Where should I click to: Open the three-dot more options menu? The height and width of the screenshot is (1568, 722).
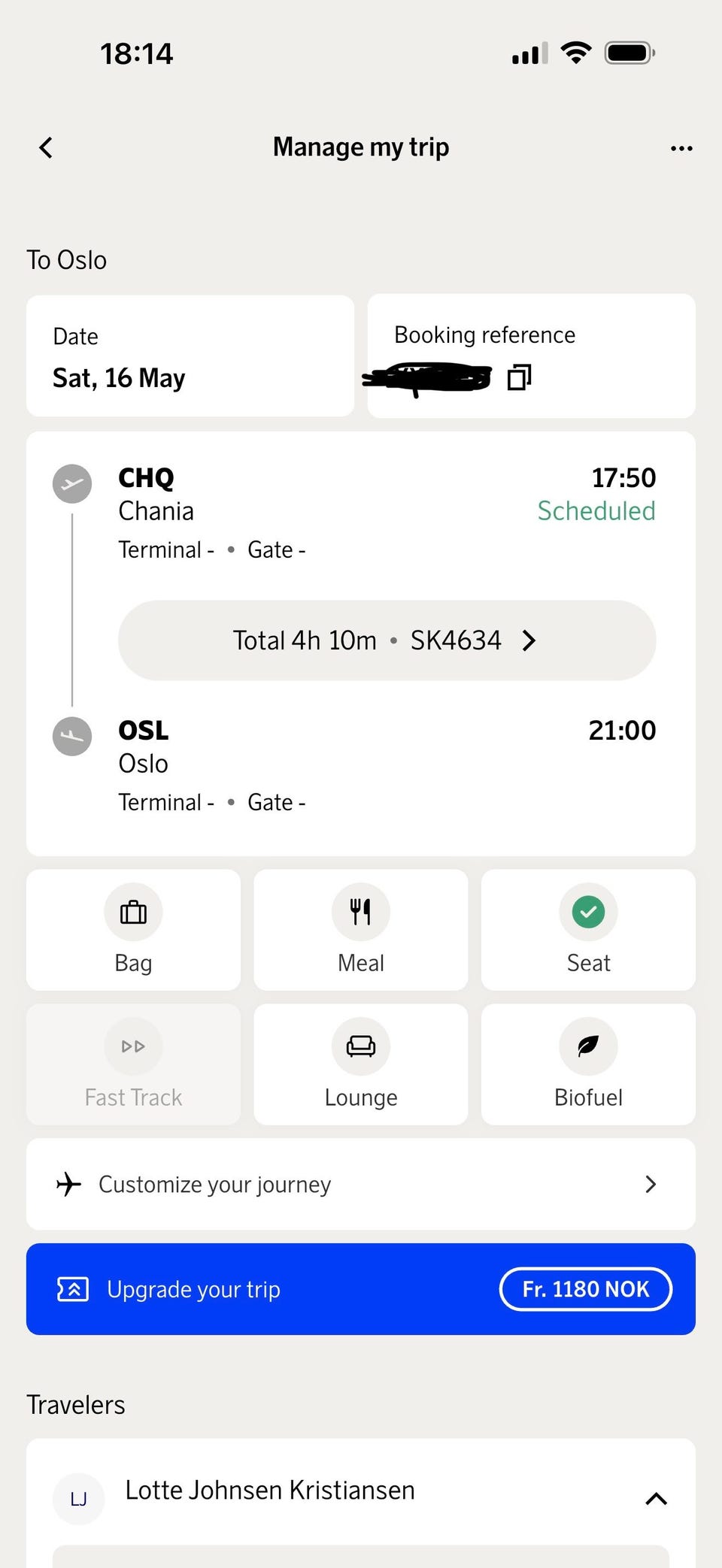pyautogui.click(x=681, y=148)
